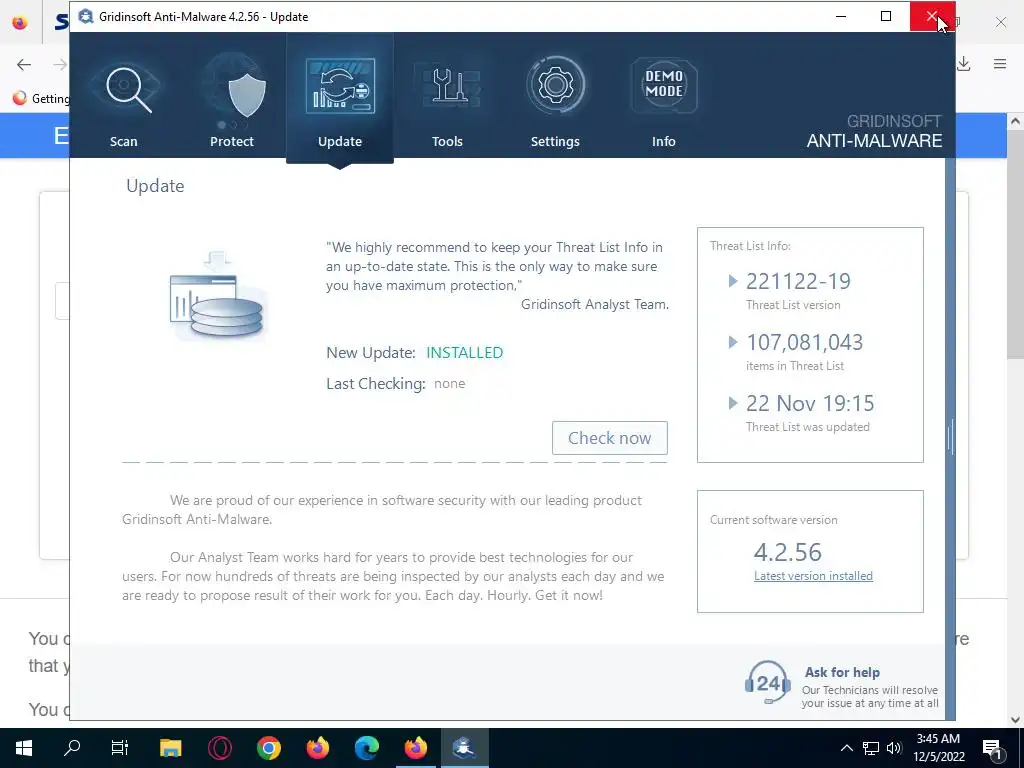Open the Firefox hamburger menu
The height and width of the screenshot is (768, 1024).
pos(1000,64)
